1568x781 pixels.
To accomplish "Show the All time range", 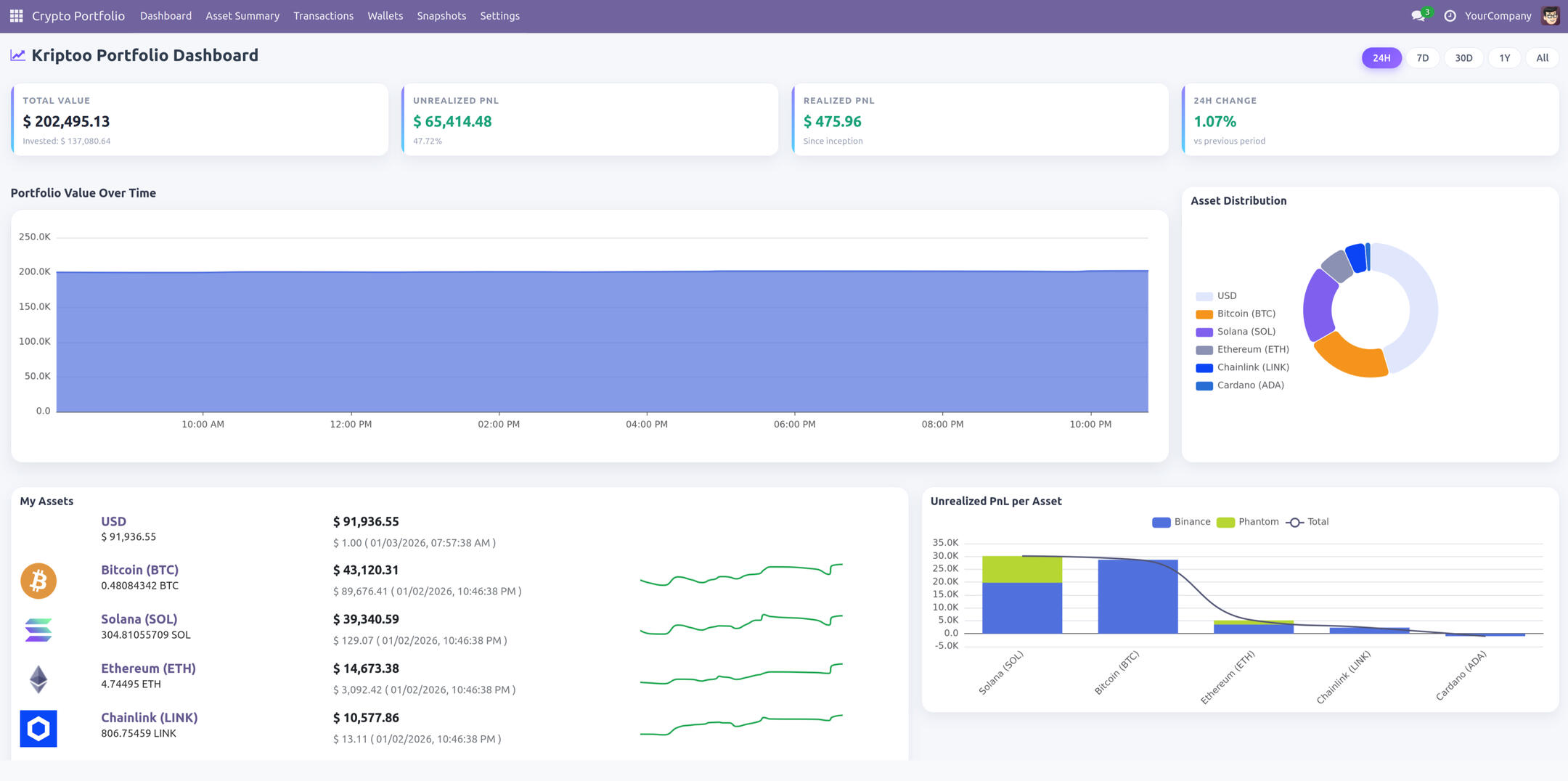I will (1542, 58).
